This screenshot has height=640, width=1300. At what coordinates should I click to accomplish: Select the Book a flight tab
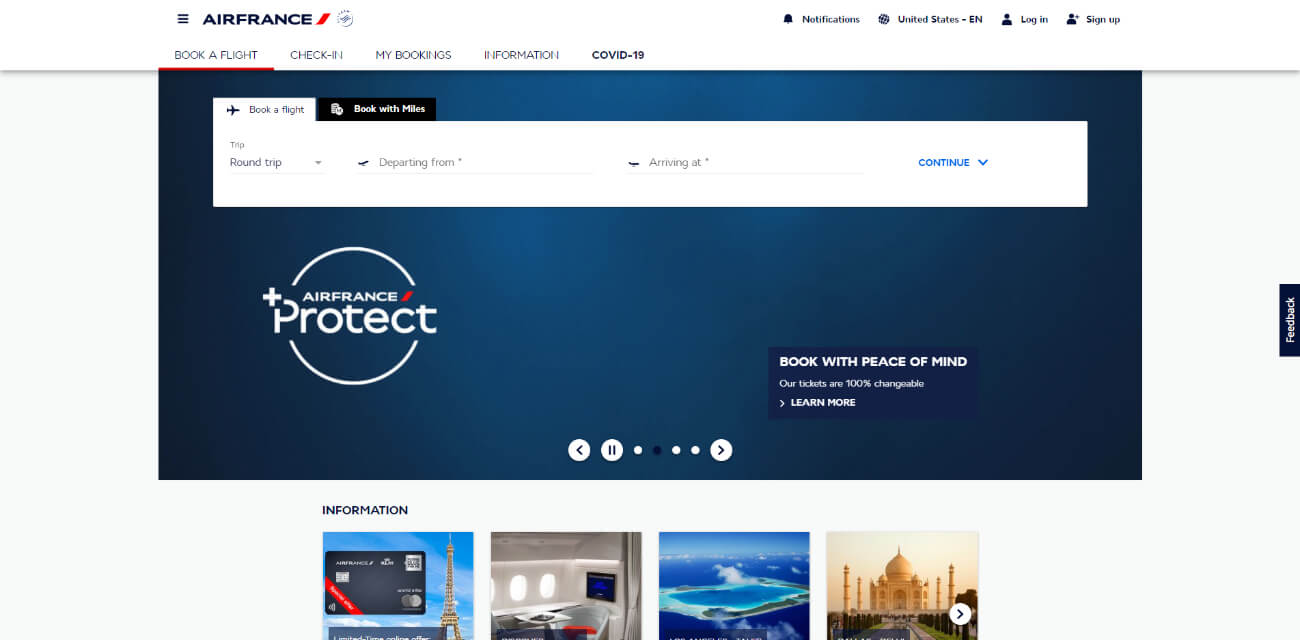pyautogui.click(x=265, y=109)
